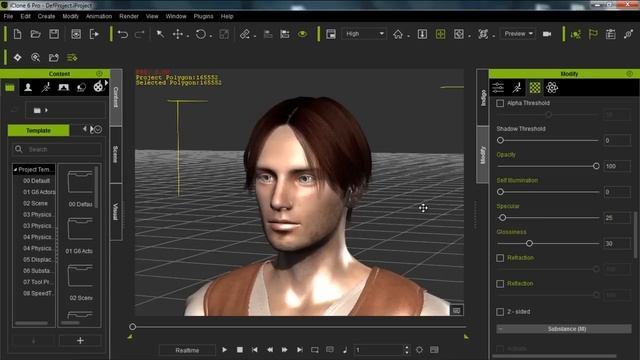Click the flag icon in the toolbar
The height and width of the screenshot is (360, 640).
(593, 34)
